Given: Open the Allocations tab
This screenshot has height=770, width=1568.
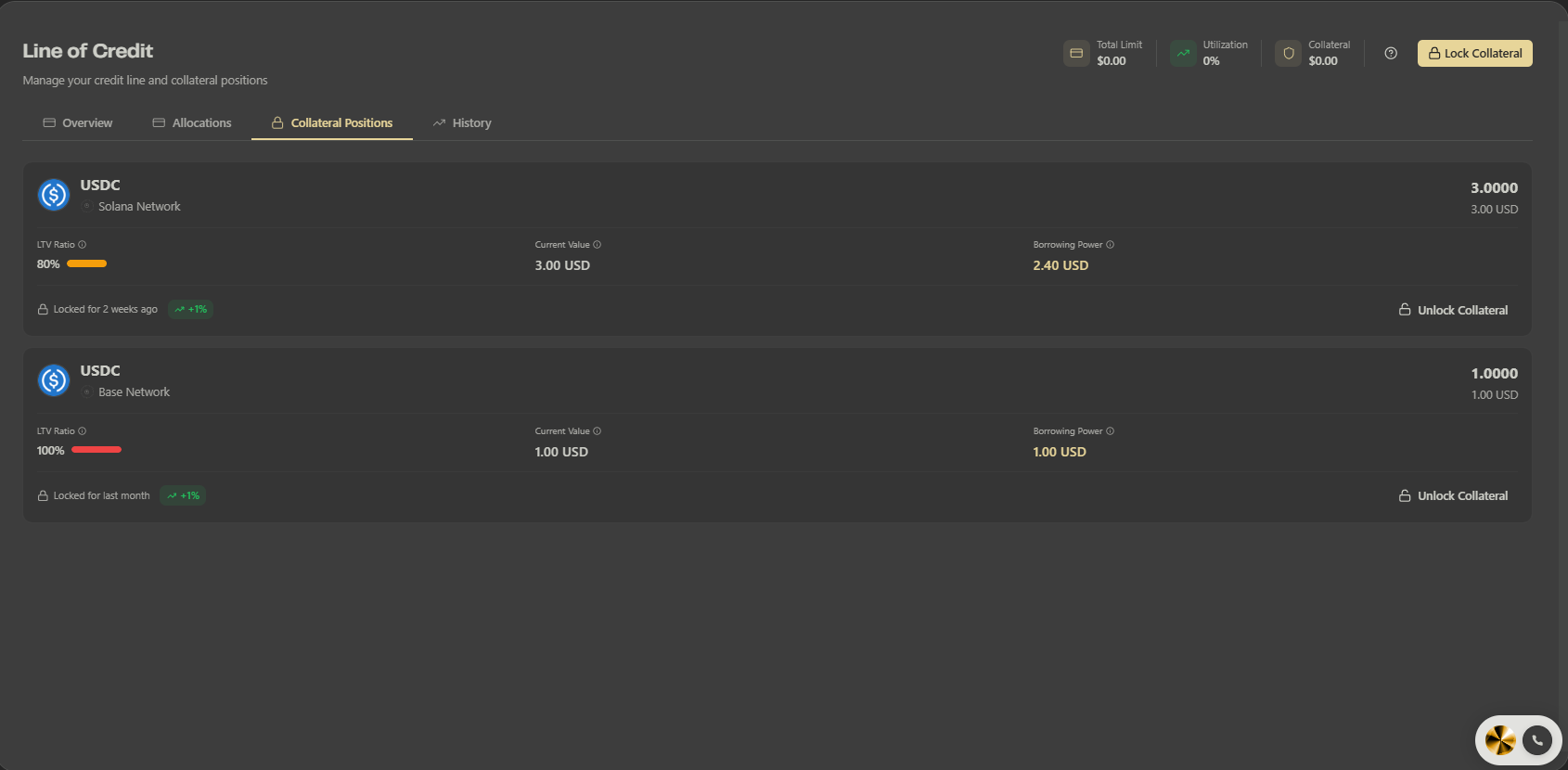Looking at the screenshot, I should (192, 122).
